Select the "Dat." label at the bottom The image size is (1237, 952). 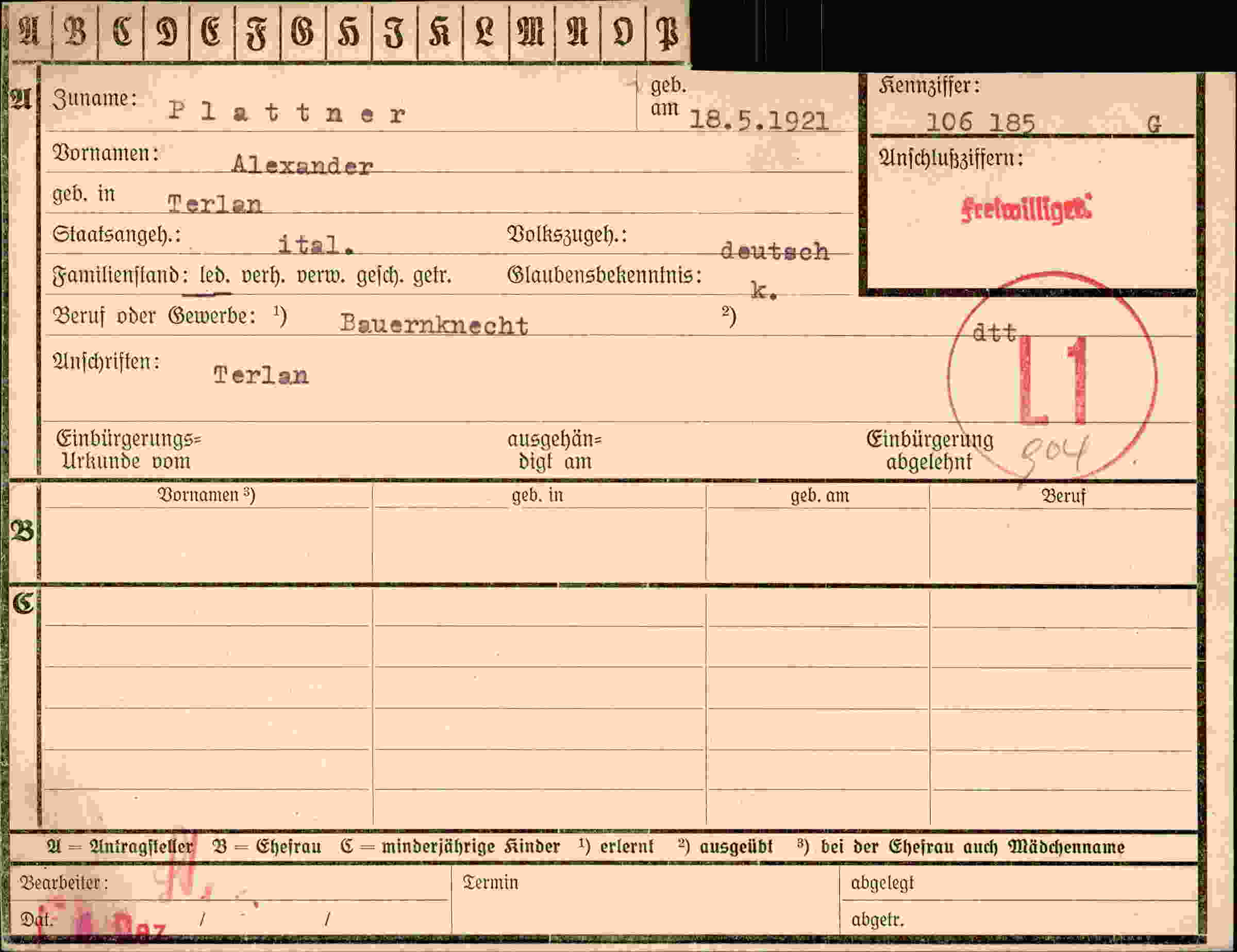coord(36,919)
